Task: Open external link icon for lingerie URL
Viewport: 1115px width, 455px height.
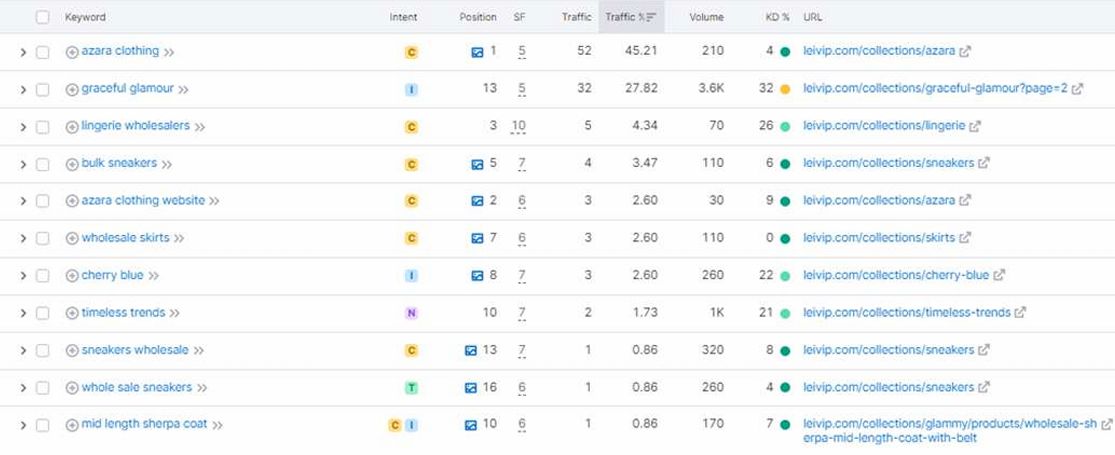Action: tap(975, 127)
